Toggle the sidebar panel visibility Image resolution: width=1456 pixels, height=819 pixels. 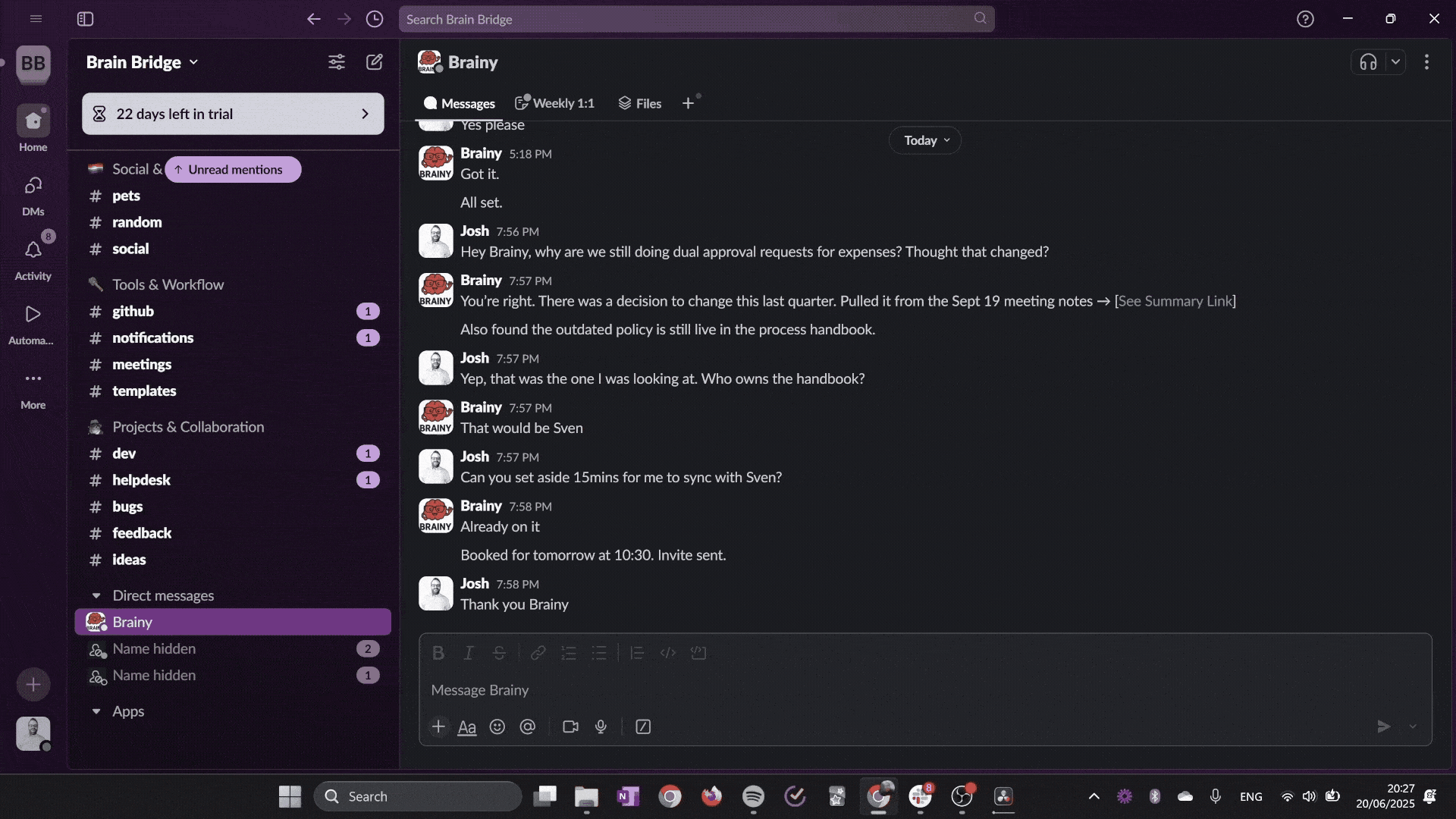(85, 19)
